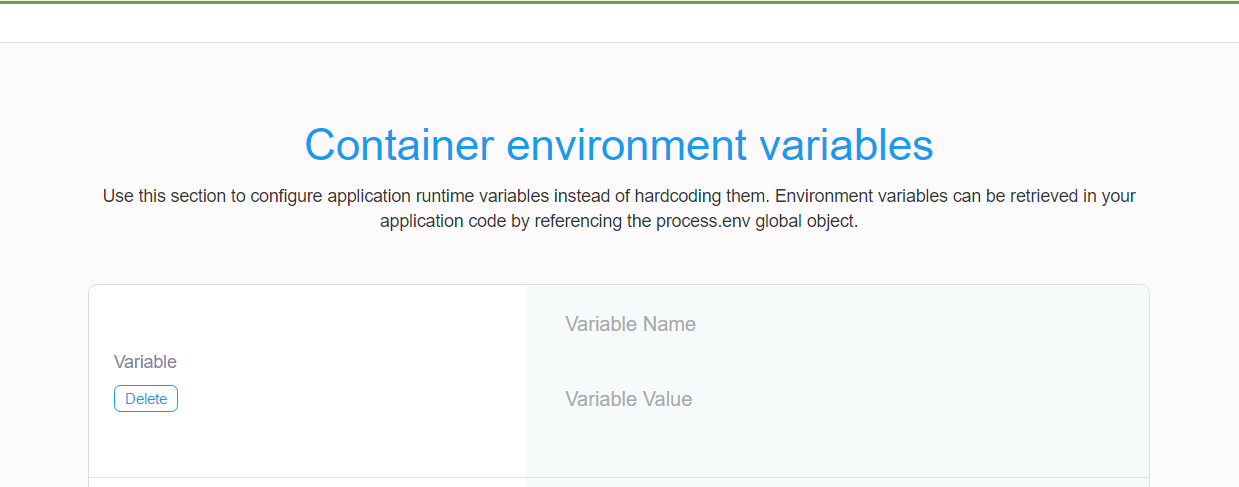Click the white left panel of variable card
The width and height of the screenshot is (1239, 487).
point(308,381)
